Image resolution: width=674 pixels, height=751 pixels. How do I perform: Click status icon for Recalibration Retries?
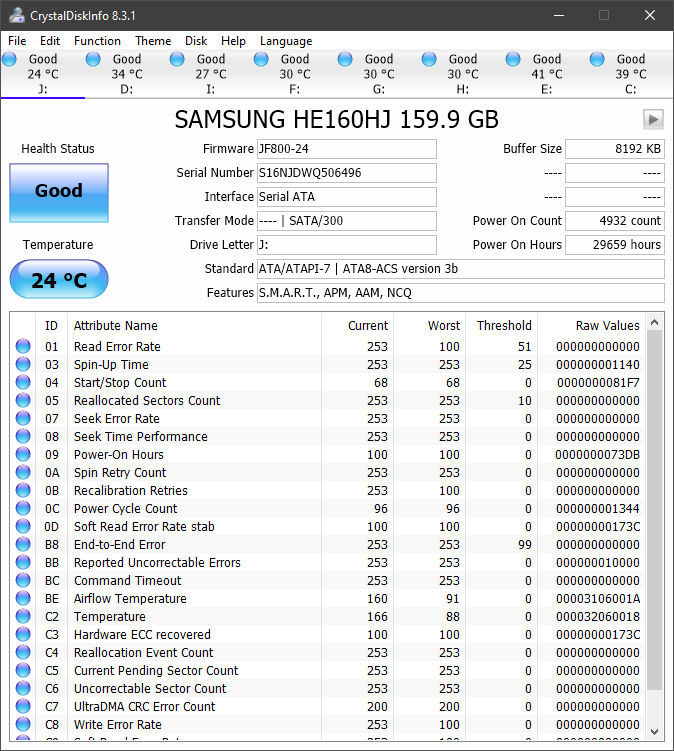coord(23,490)
